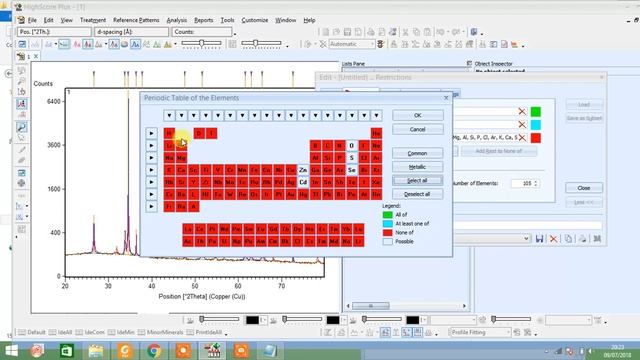Image resolution: width=640 pixels, height=360 pixels.
Task: Toggle the Se element cell
Action: click(351, 170)
